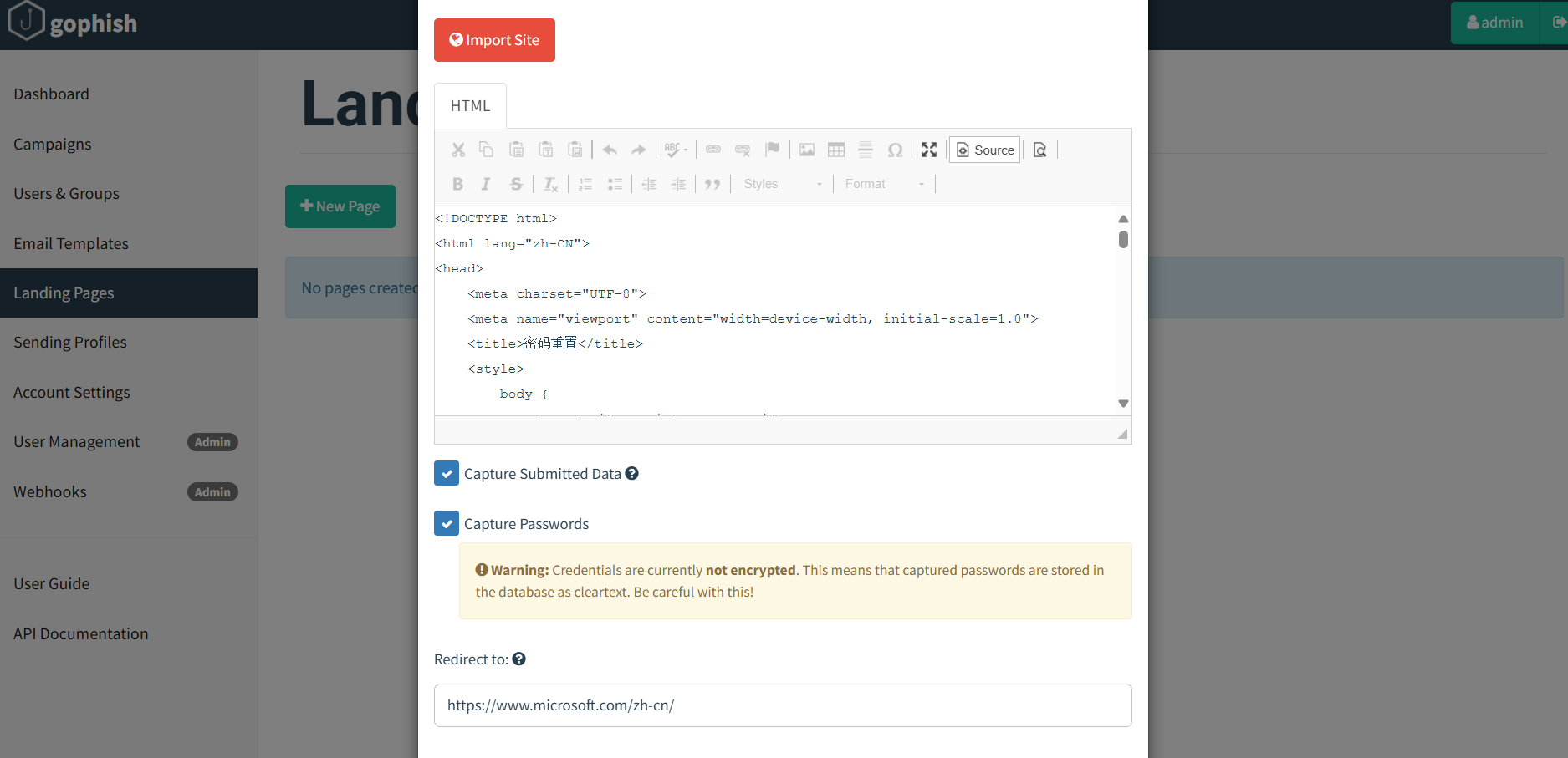Click the Insert Link icon
The height and width of the screenshot is (758, 1568).
click(x=712, y=150)
